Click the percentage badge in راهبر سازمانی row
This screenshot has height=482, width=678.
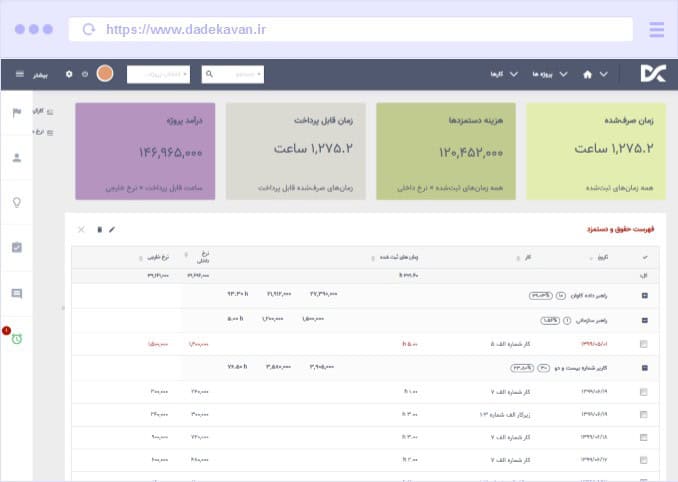(x=550, y=320)
